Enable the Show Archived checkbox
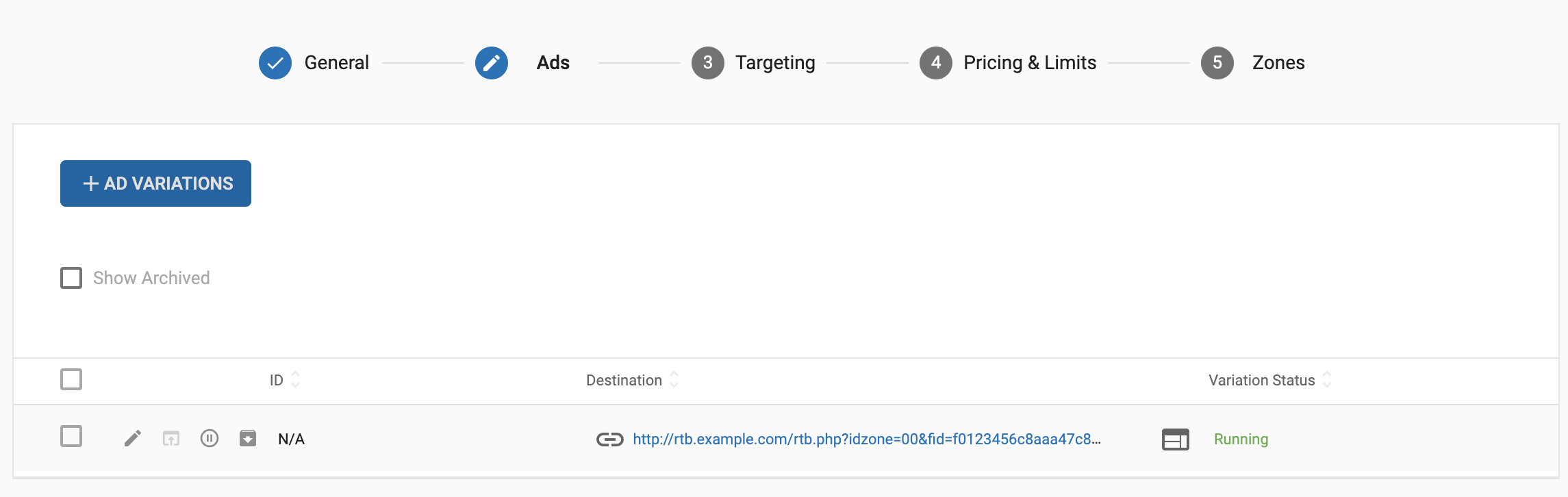This screenshot has width=1568, height=497. pyautogui.click(x=71, y=278)
